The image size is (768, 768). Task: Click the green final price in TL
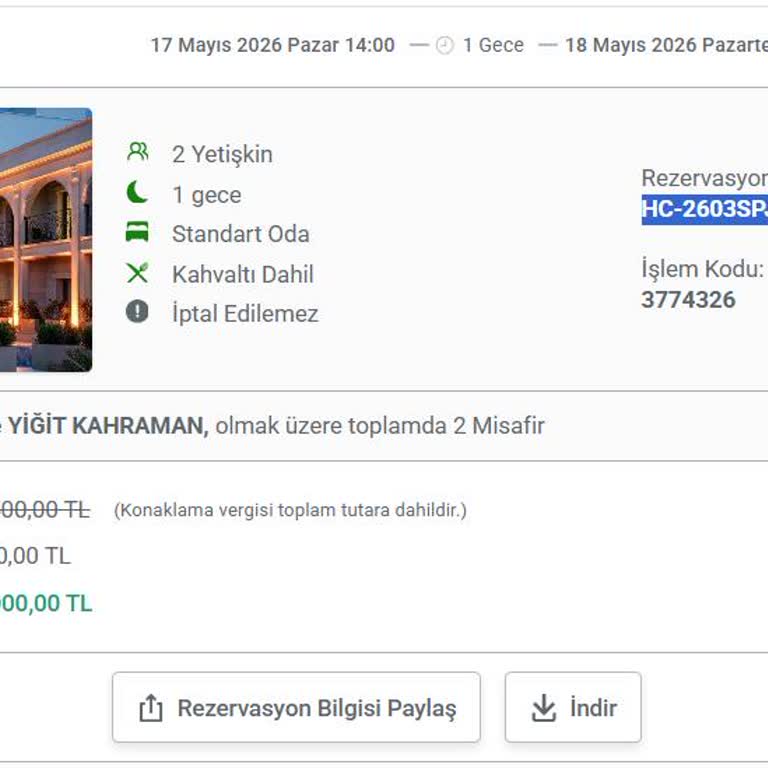(46, 603)
